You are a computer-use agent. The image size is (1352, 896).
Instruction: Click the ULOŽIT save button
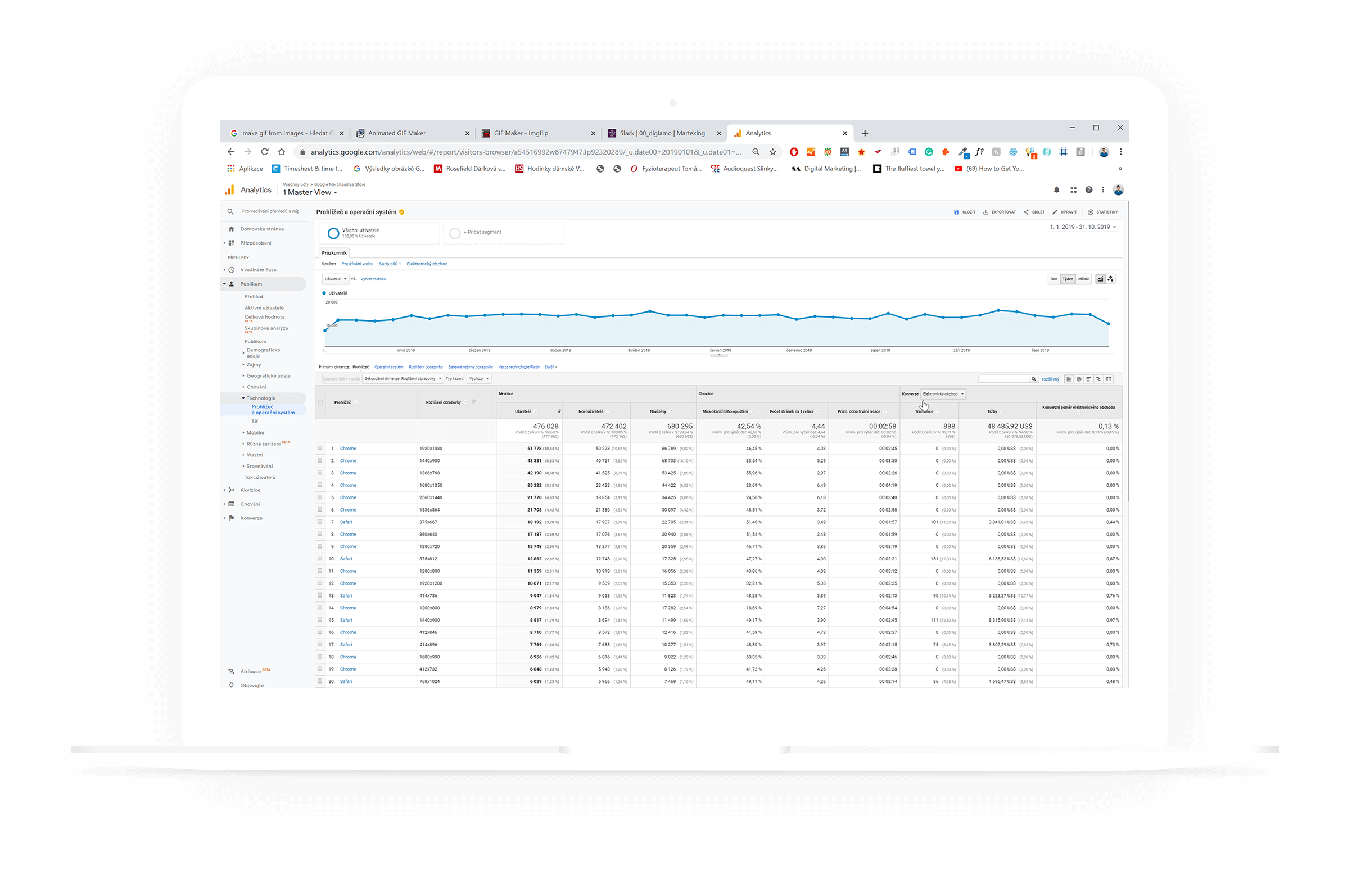coord(965,212)
